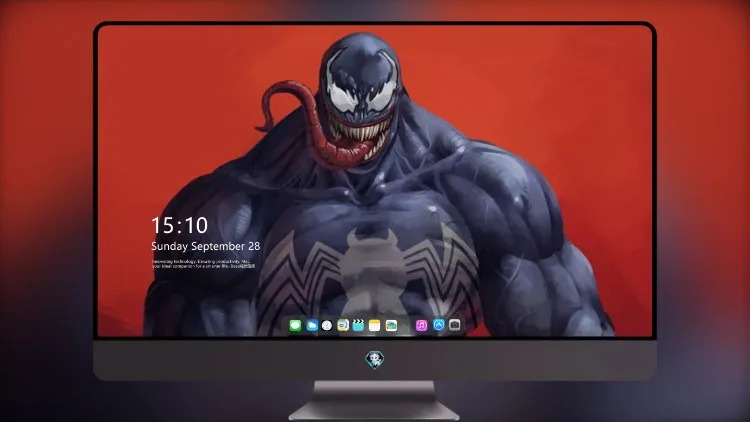Launch the pink iTunes music app
The width and height of the screenshot is (750, 422).
[x=421, y=325]
